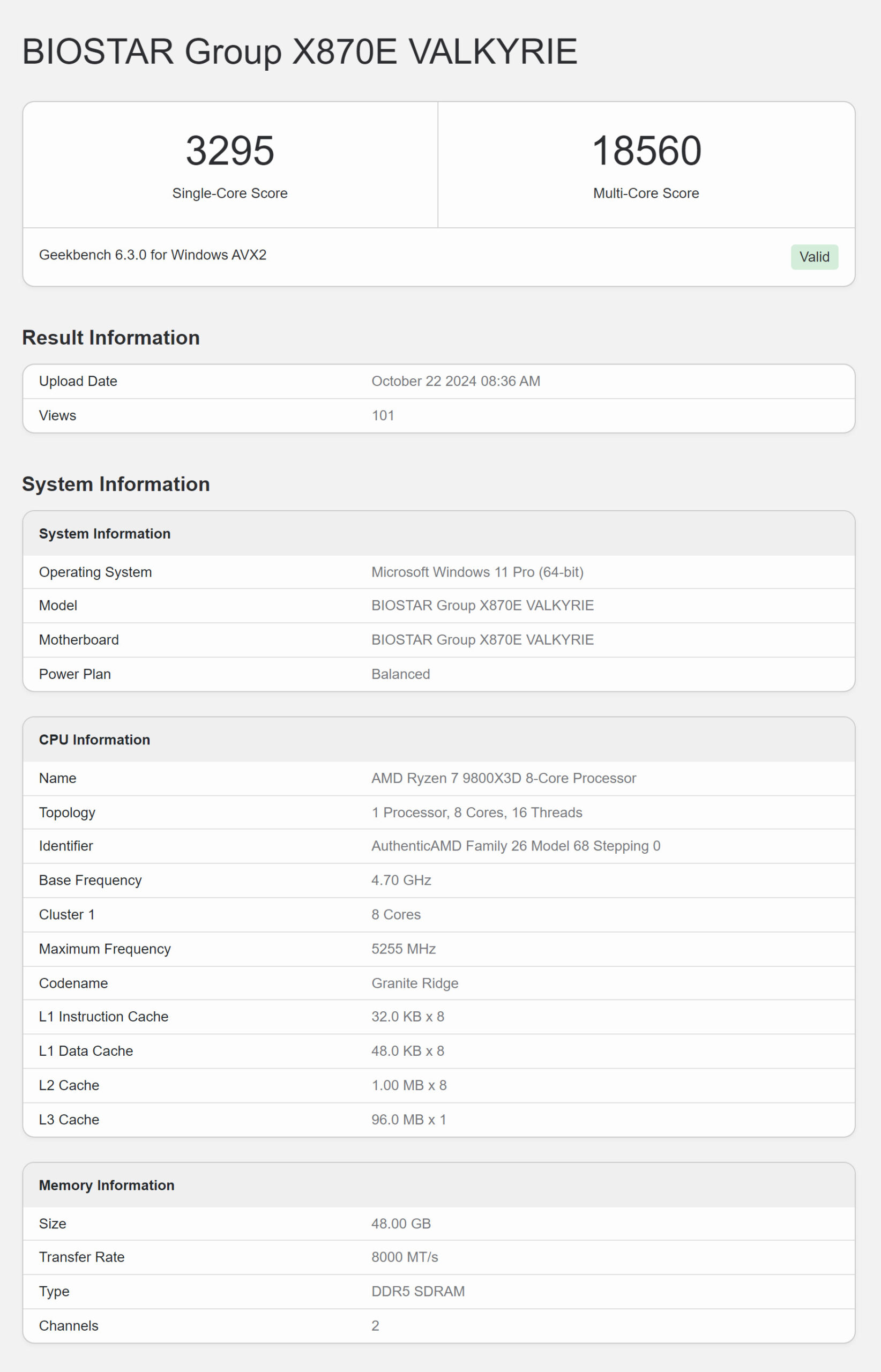Click the single-core score 3295
Screen dimensions: 881x1372
tap(230, 151)
